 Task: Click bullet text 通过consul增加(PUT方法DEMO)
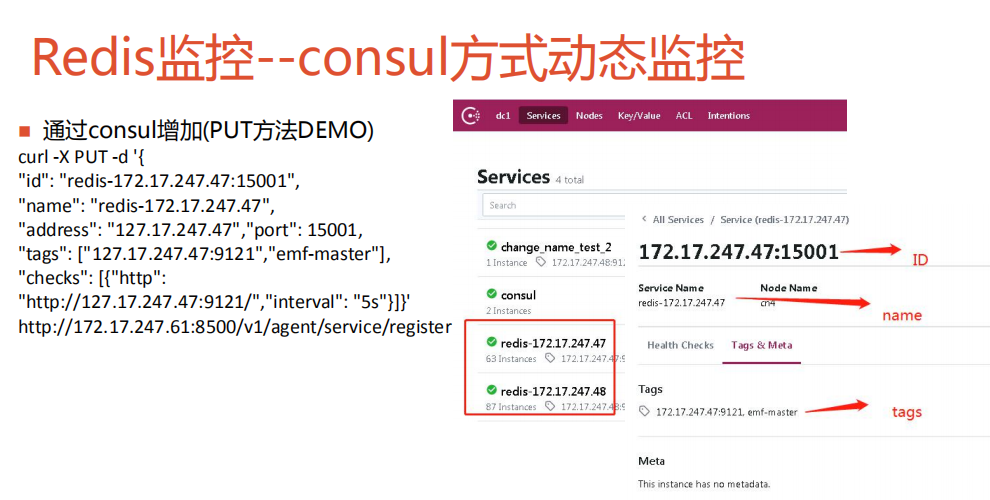point(208,131)
